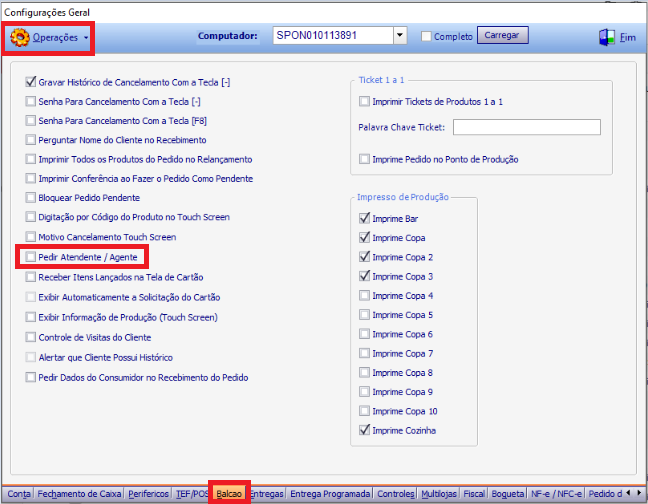Open the Controles tab

pyautogui.click(x=396, y=494)
